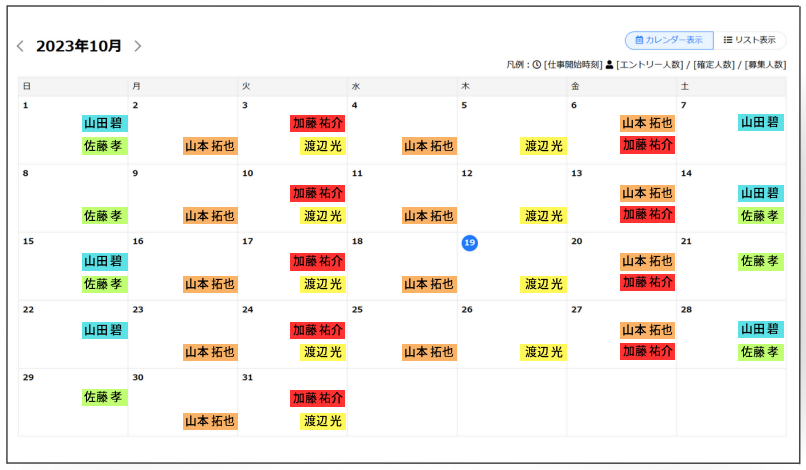Screen dimensions: 806x470
Task: Open 山本 拓也 shift on October 6
Action: coord(647,123)
